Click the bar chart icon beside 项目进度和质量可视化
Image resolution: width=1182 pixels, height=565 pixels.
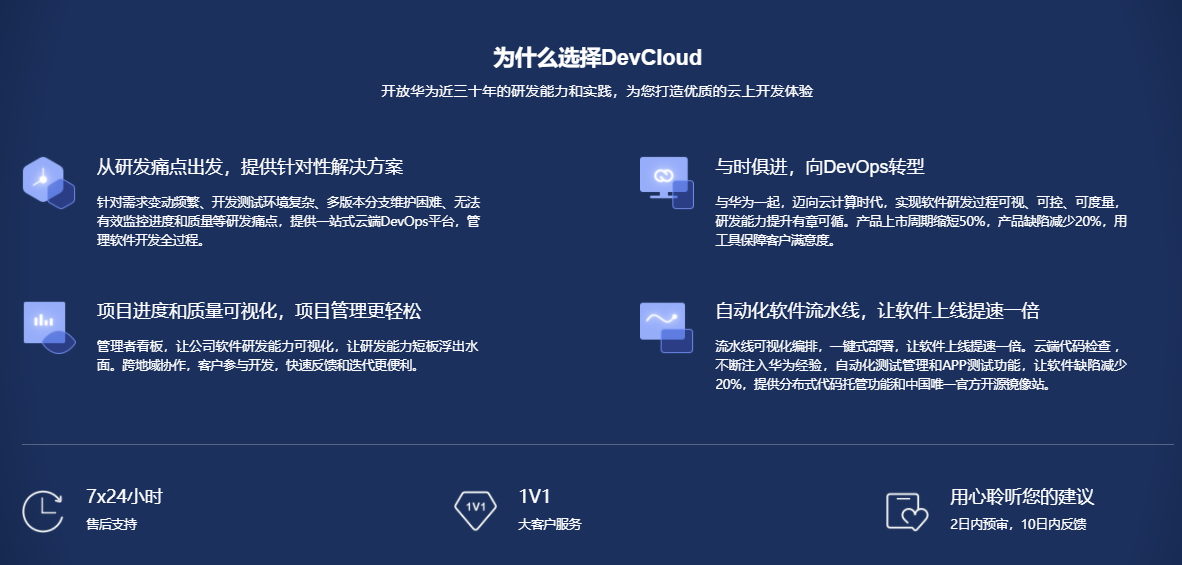point(49,327)
